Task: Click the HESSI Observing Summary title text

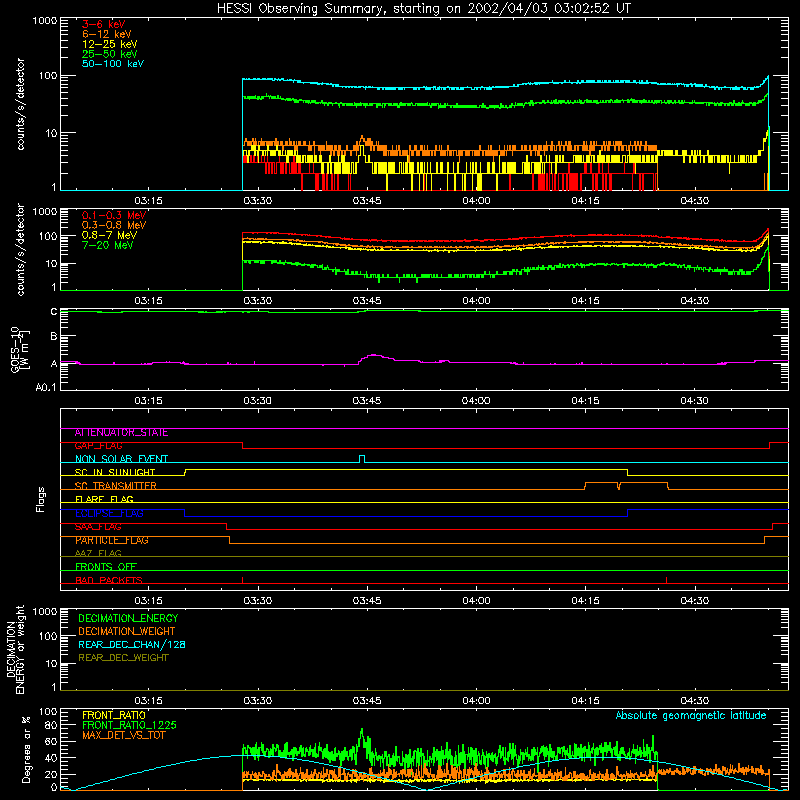Action: (x=423, y=8)
